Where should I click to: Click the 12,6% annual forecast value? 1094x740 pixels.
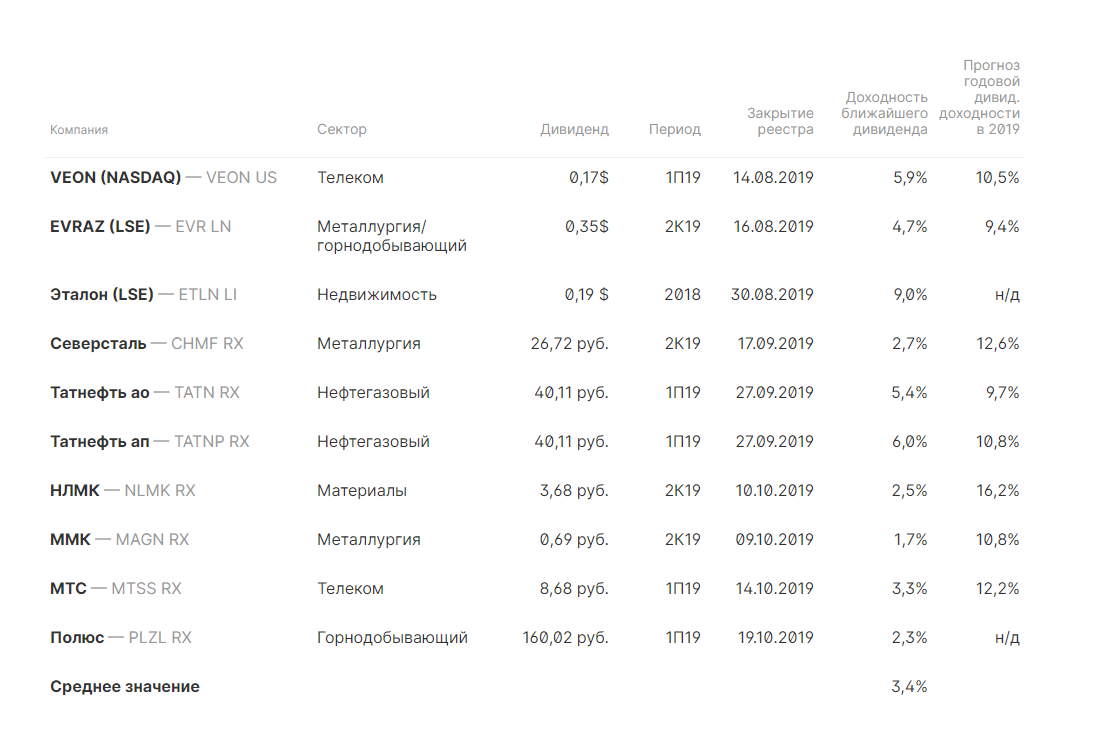click(x=997, y=343)
